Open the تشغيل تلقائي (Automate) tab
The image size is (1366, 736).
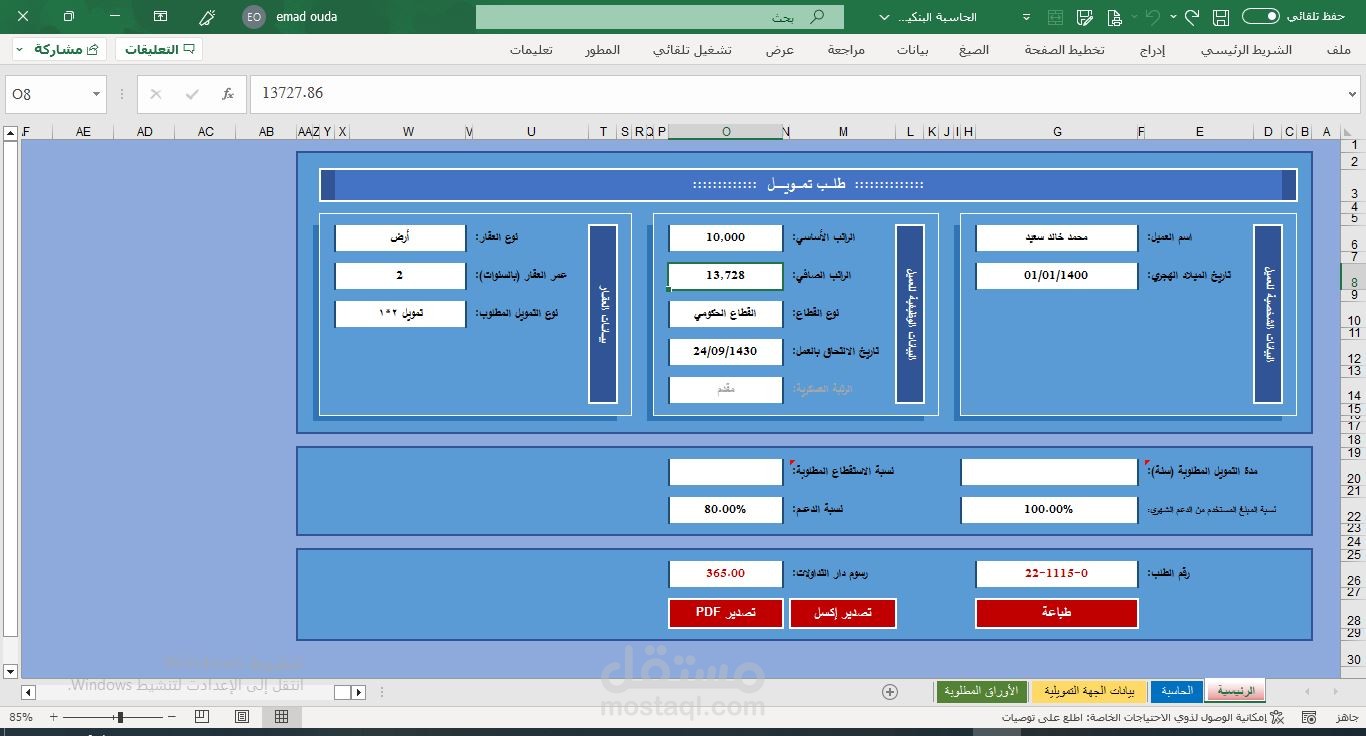coord(692,50)
